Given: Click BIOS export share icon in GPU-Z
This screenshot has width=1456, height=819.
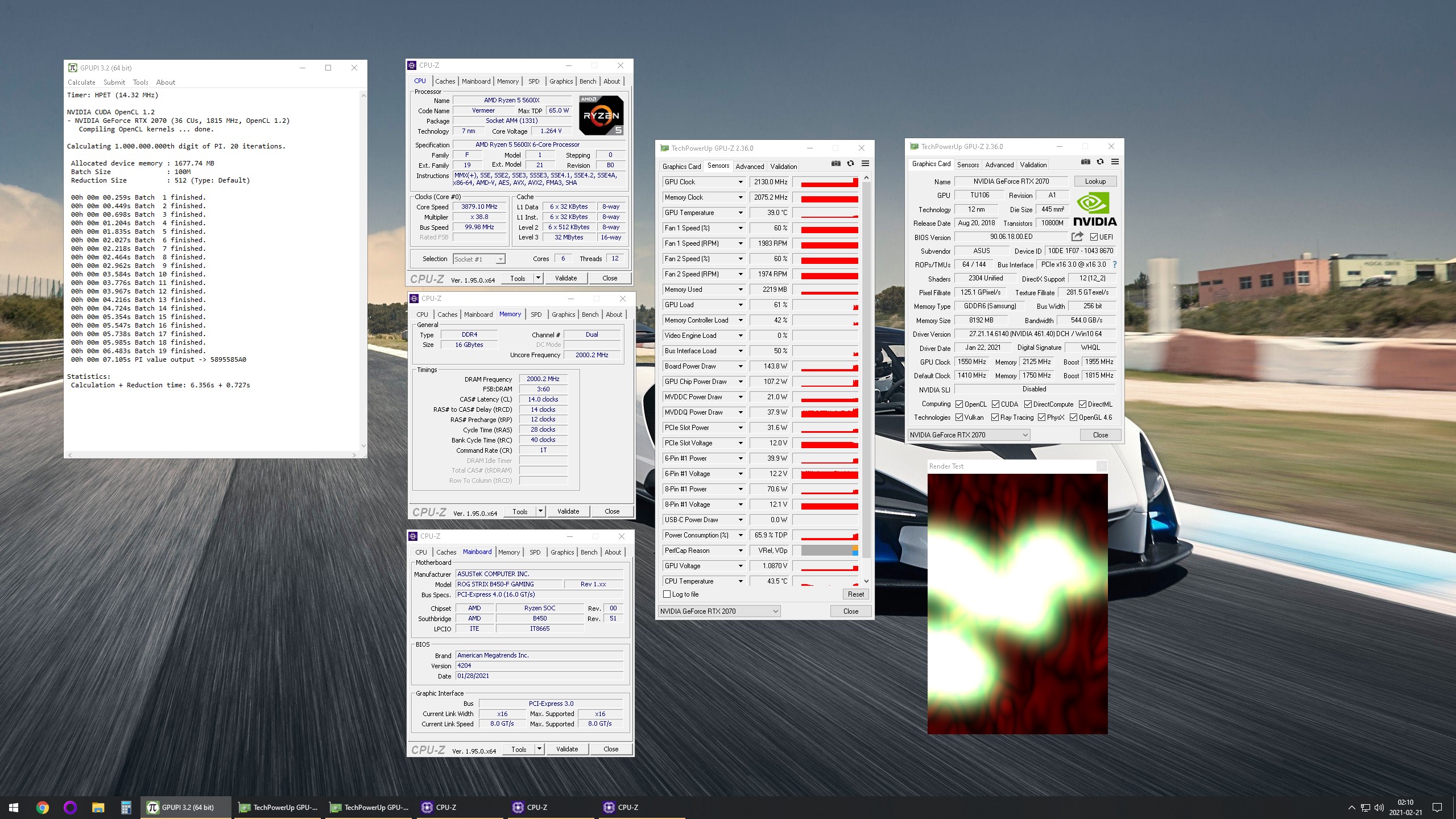Looking at the screenshot, I should [x=1077, y=237].
